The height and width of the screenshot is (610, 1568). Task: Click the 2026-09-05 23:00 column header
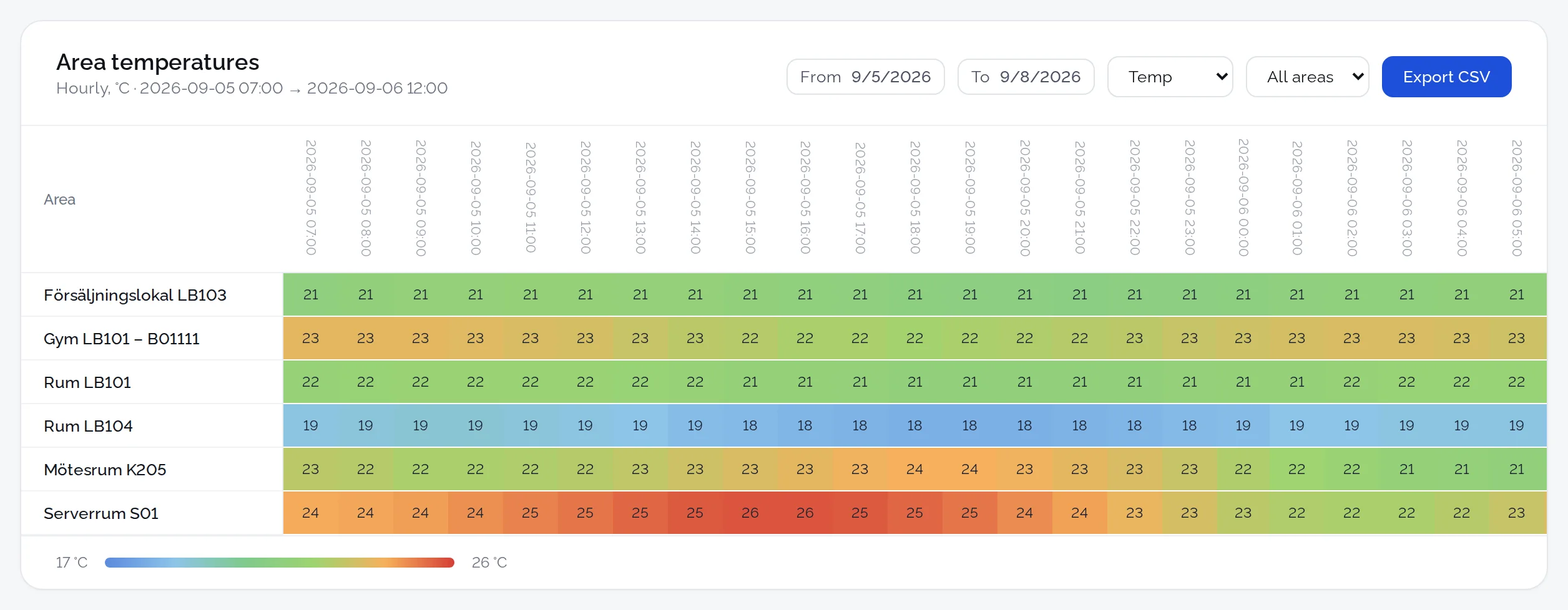point(1190,197)
